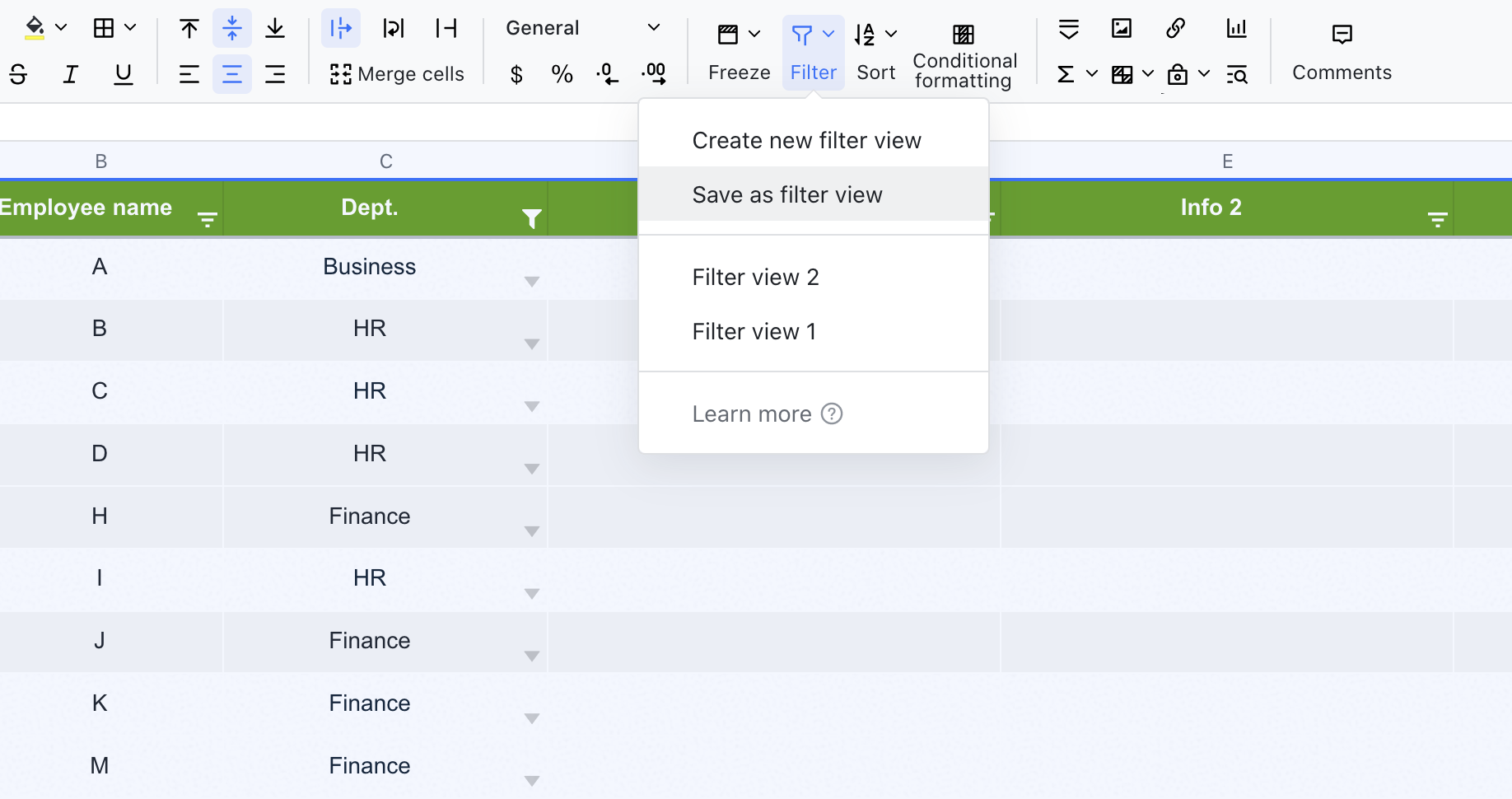Click the Merge cells button
Screen dimensions: 1512x799
click(397, 74)
